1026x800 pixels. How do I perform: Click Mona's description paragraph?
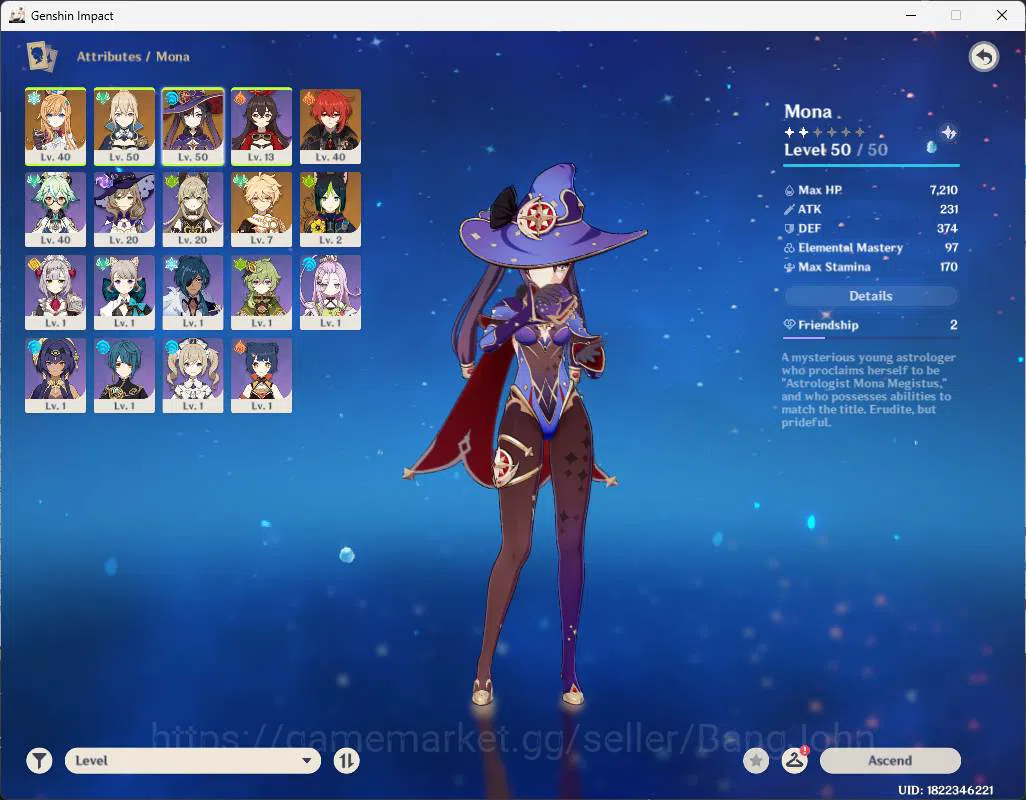[868, 390]
